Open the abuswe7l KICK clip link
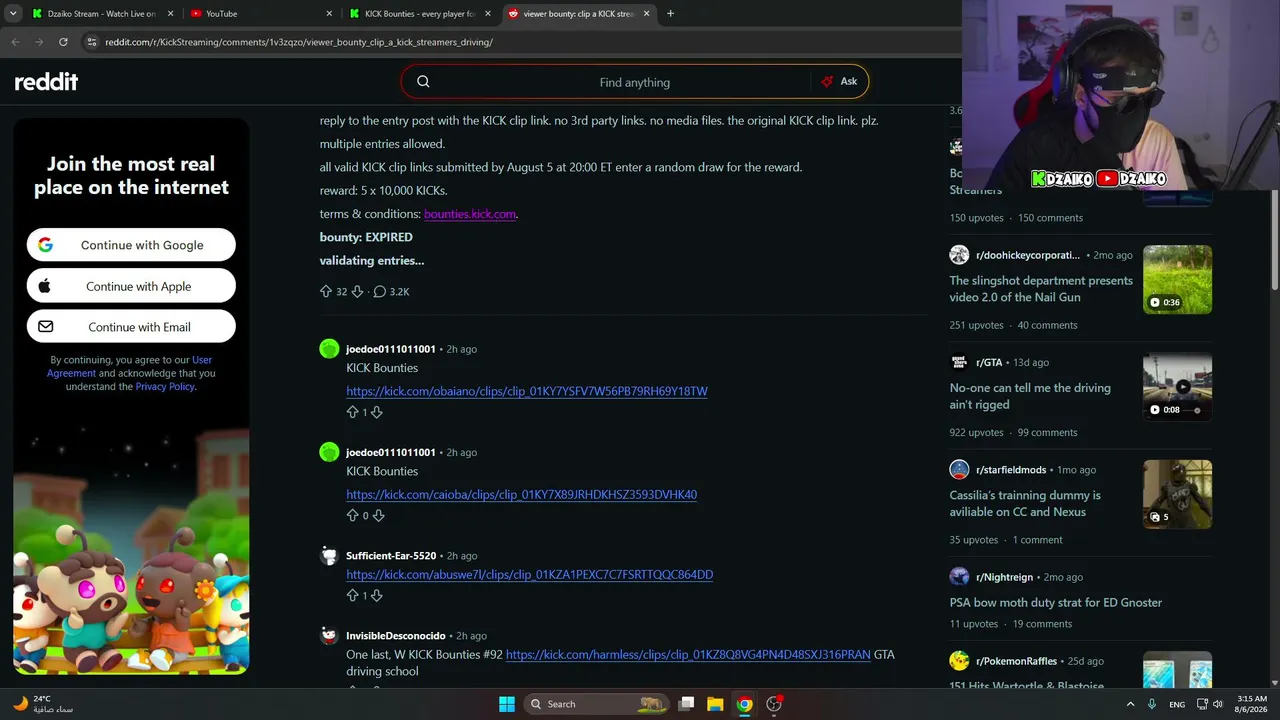Image resolution: width=1280 pixels, height=720 pixels. (530, 575)
